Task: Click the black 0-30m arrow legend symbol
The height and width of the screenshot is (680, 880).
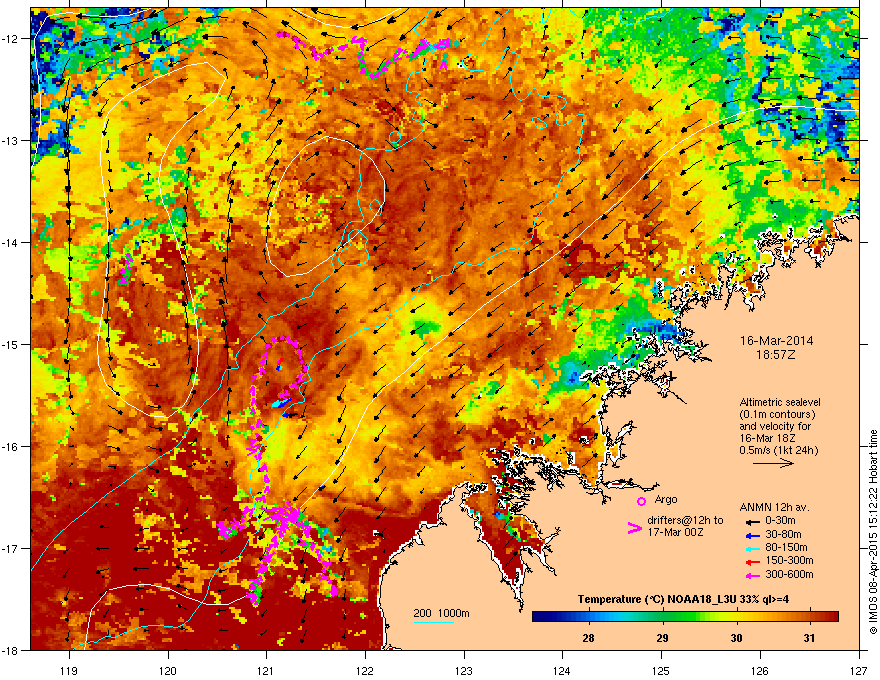Action: click(x=751, y=521)
